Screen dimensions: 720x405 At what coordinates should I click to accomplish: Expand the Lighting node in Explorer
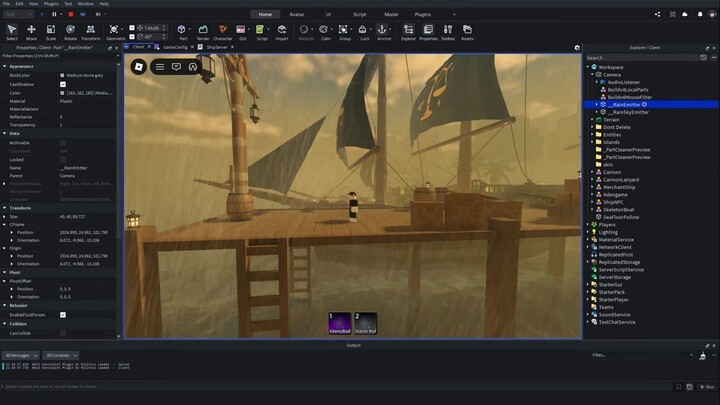coord(588,232)
